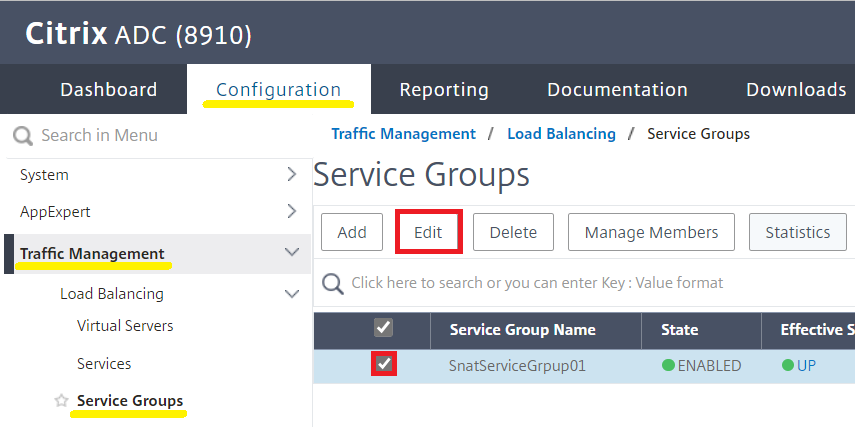Open the Reporting tab
Image resolution: width=855 pixels, height=427 pixels.
pos(444,89)
